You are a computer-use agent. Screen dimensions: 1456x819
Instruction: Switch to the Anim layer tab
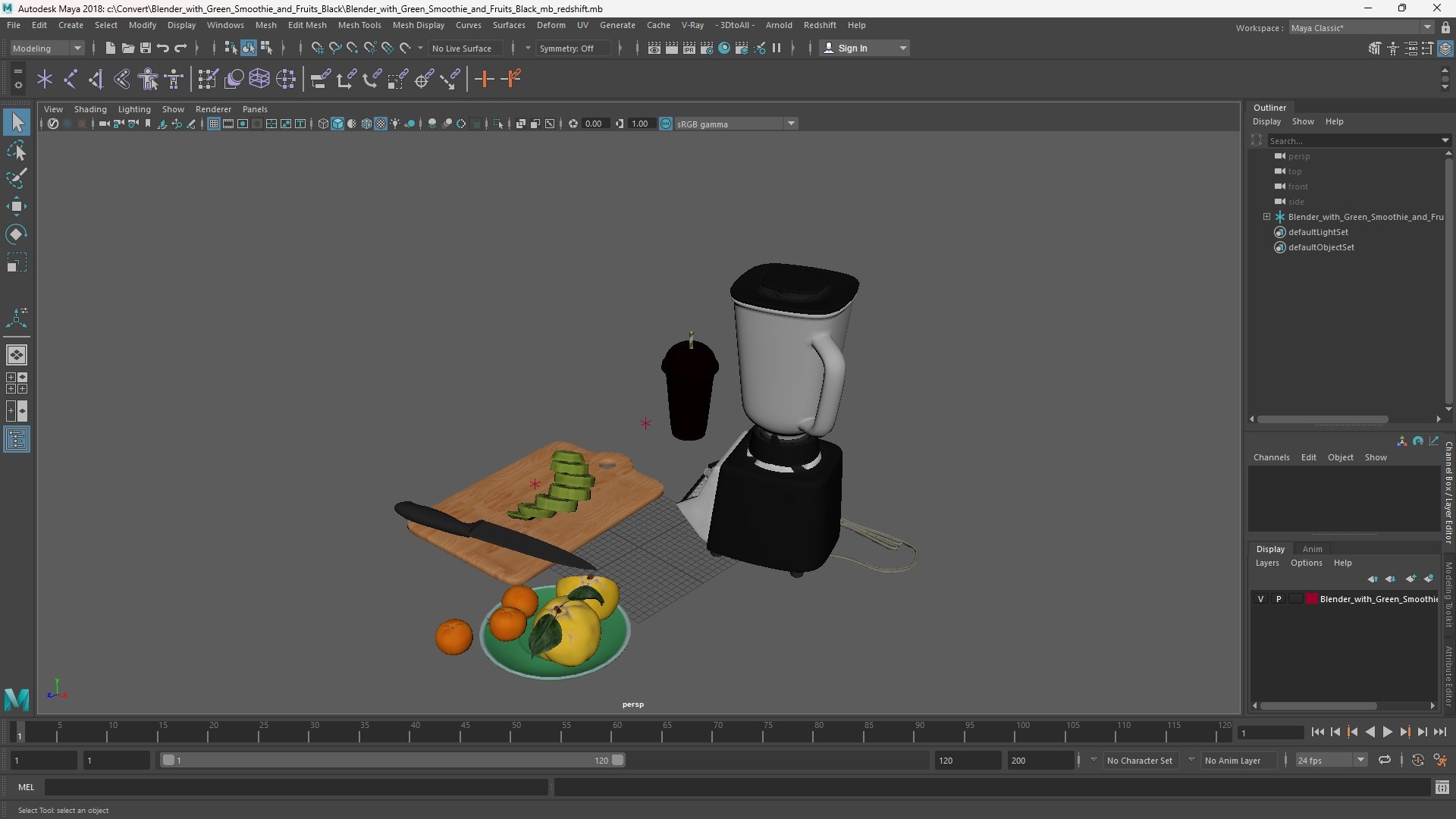pyautogui.click(x=1312, y=549)
